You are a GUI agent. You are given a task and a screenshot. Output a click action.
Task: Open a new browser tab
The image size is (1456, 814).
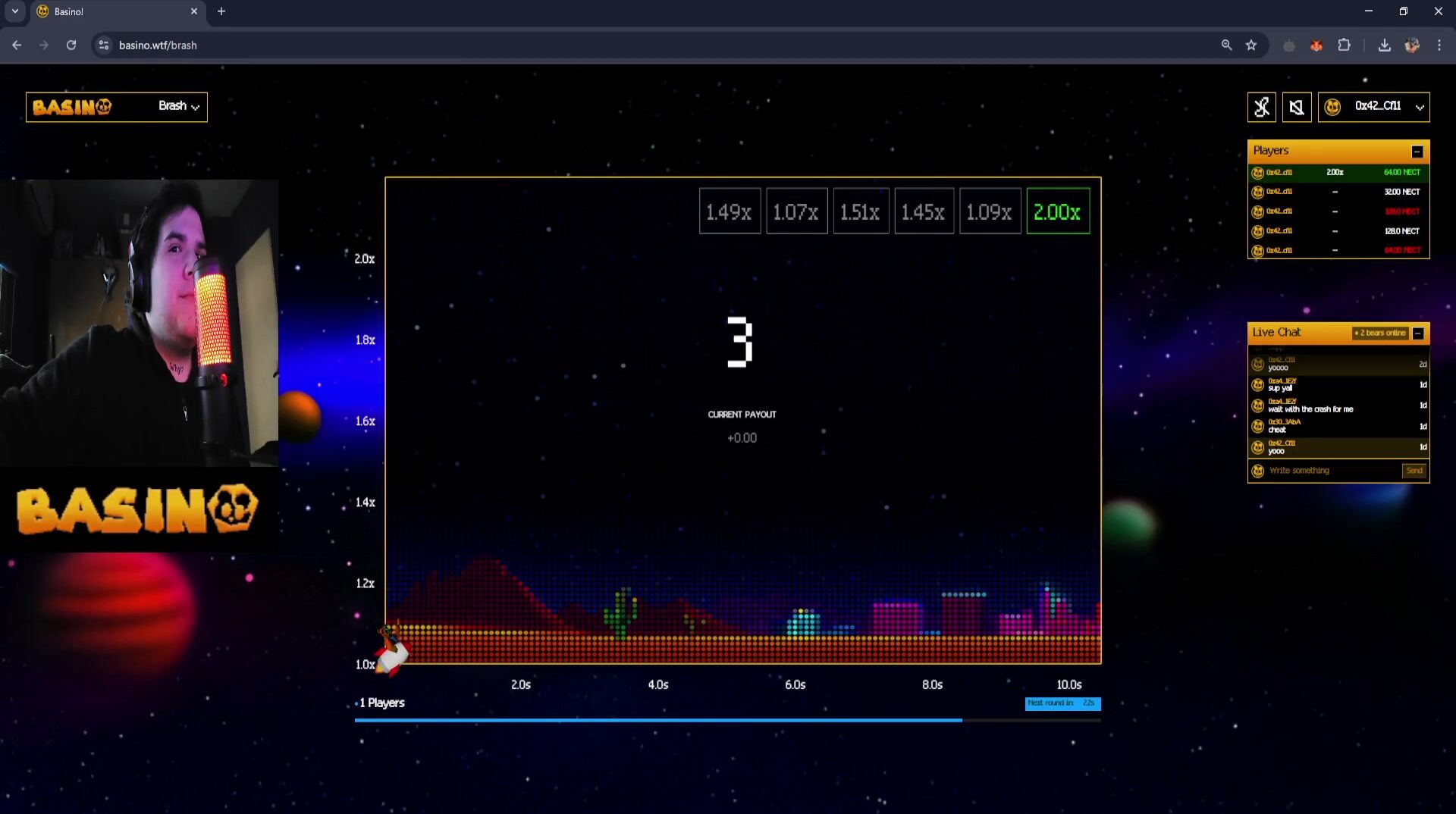click(221, 11)
